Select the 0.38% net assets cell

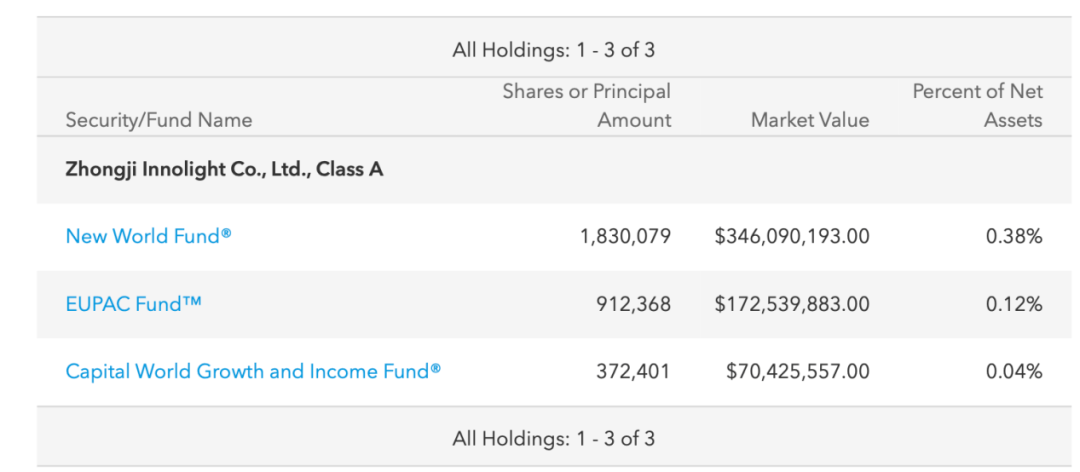click(1014, 237)
